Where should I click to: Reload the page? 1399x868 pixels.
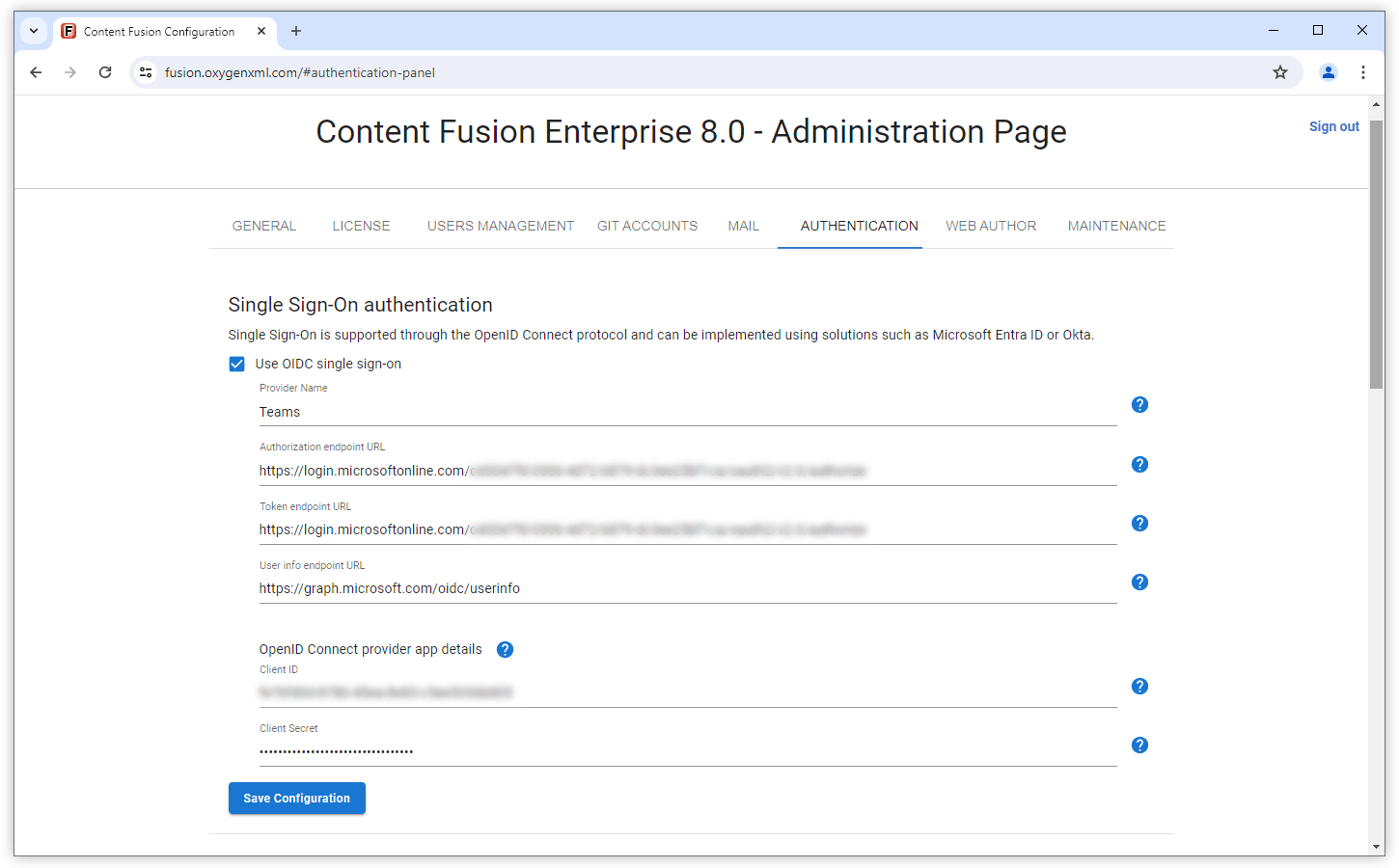pos(105,72)
